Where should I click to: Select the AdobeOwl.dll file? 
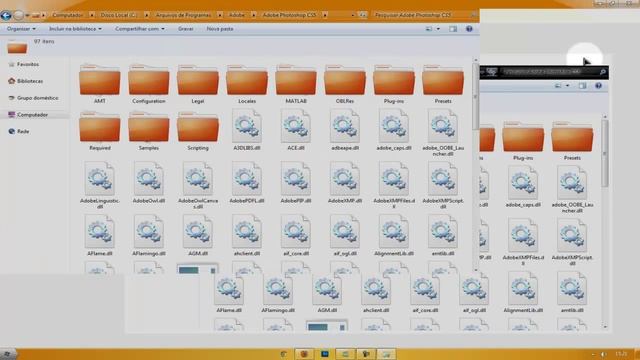pyautogui.click(x=149, y=183)
